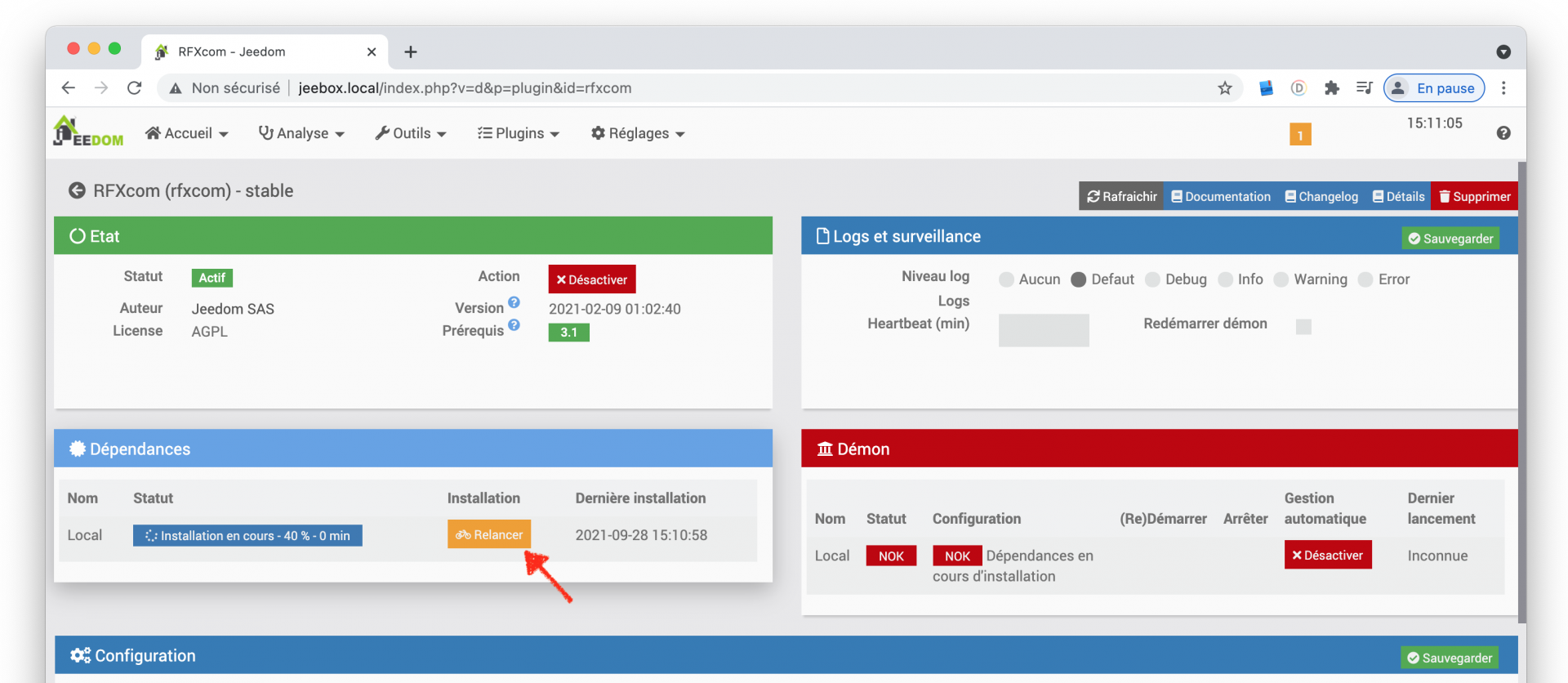1568x683 pixels.
Task: Open Chrome's three-dot menu
Action: pos(1503,87)
